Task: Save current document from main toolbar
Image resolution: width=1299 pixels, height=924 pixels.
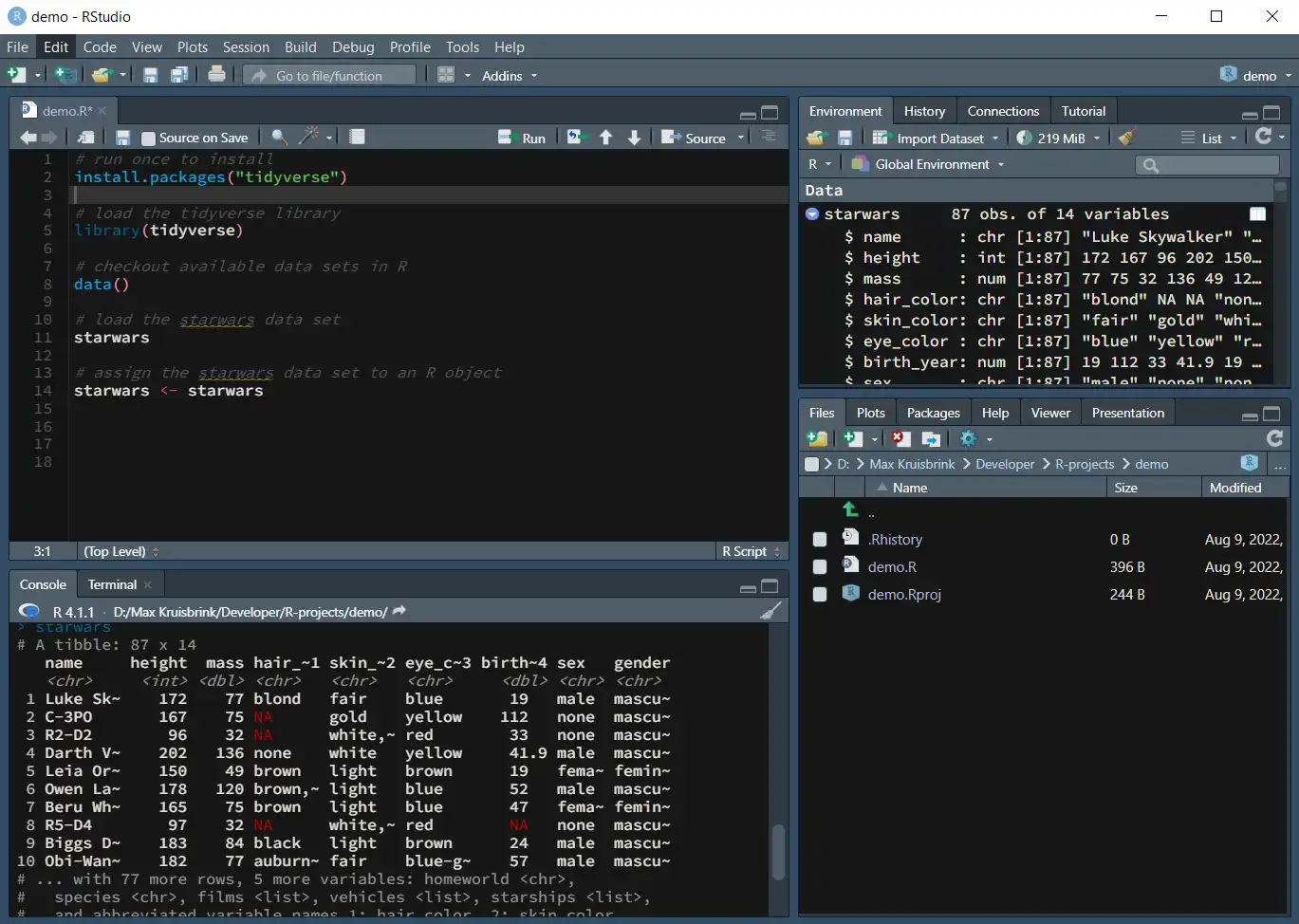Action: coord(150,75)
